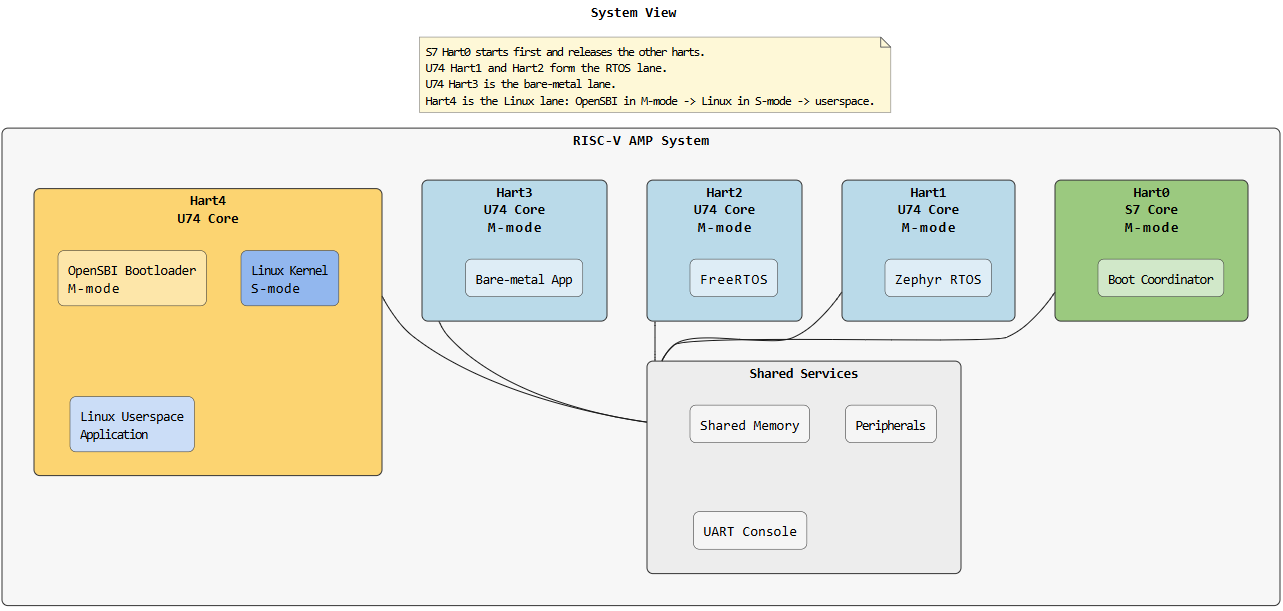Click the folded corner of the note
This screenshot has height=611, width=1283.
point(885,43)
